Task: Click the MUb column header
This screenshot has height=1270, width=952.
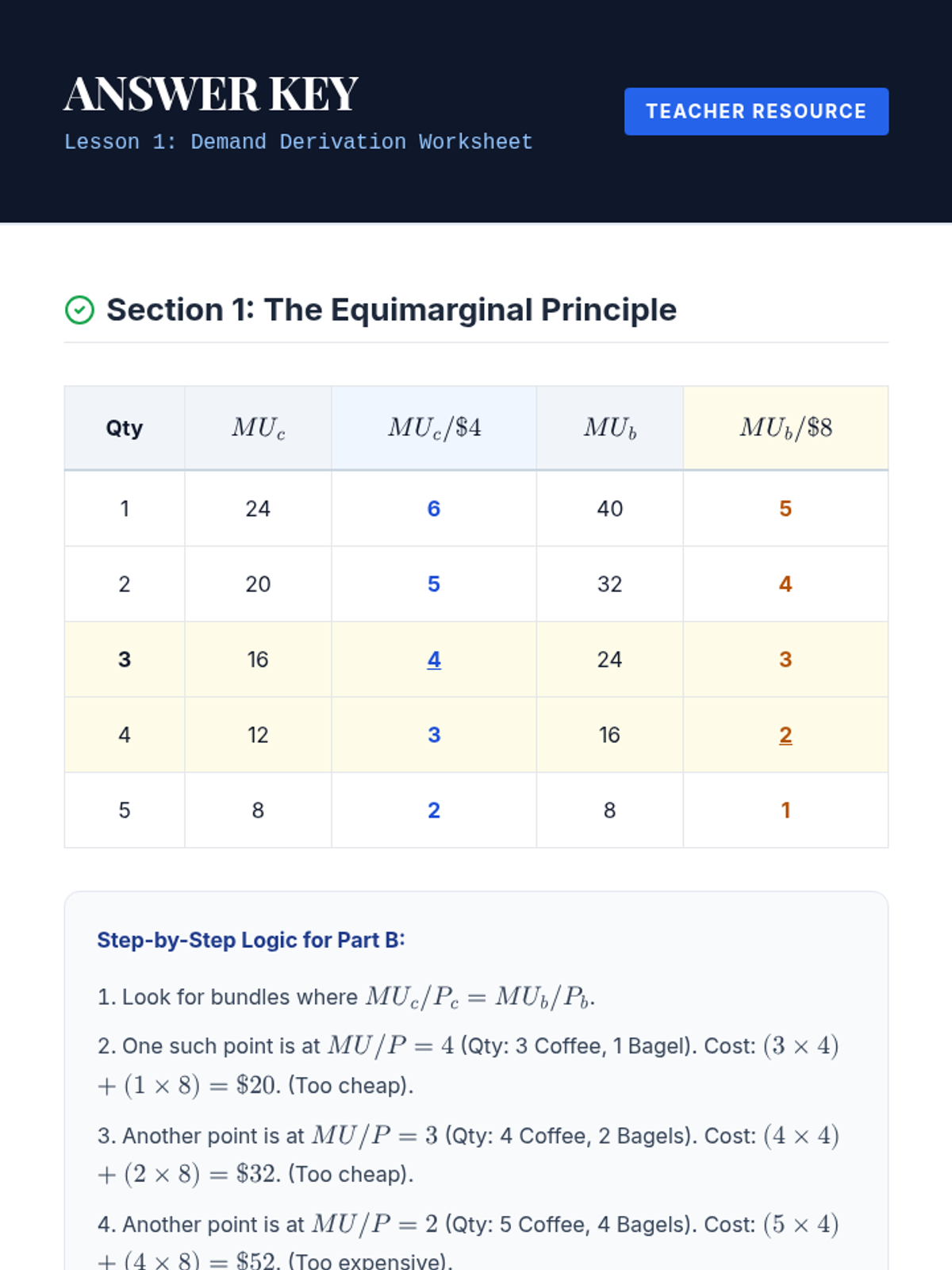Action: tap(609, 428)
